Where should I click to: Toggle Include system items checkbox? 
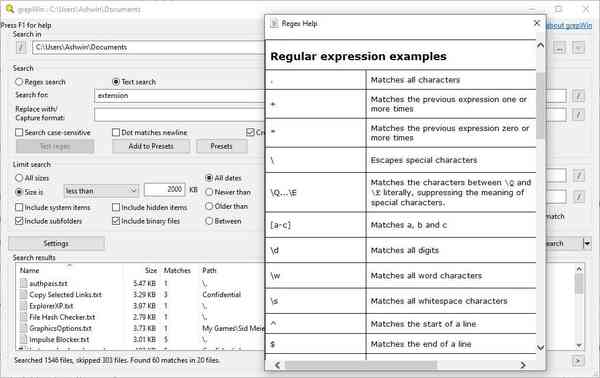[x=19, y=207]
